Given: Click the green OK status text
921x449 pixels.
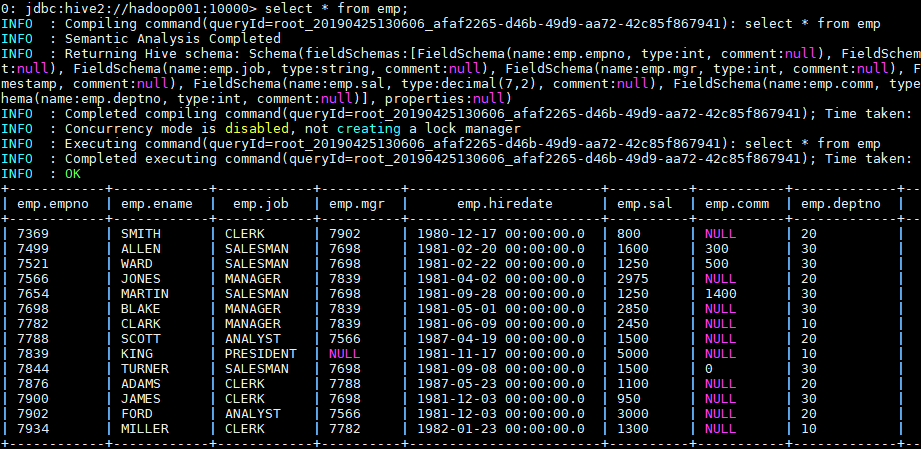Looking at the screenshot, I should [72, 174].
